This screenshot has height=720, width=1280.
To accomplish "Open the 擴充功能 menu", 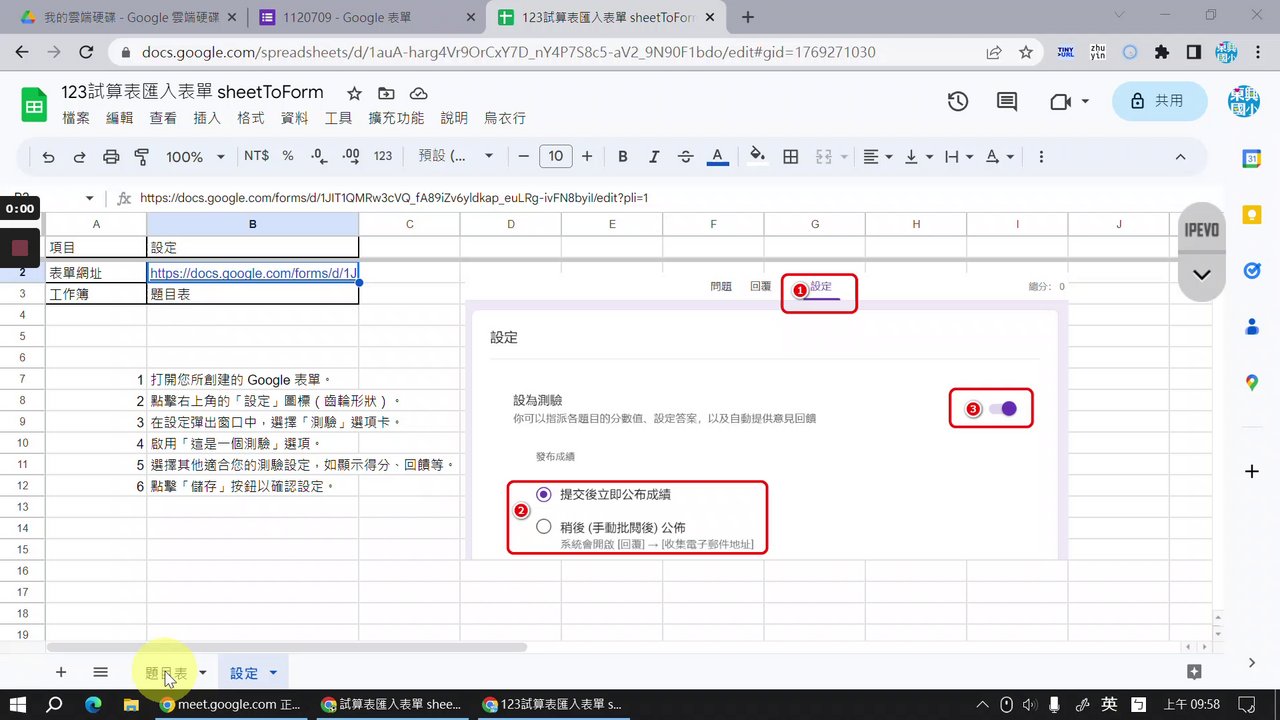I will coord(396,118).
